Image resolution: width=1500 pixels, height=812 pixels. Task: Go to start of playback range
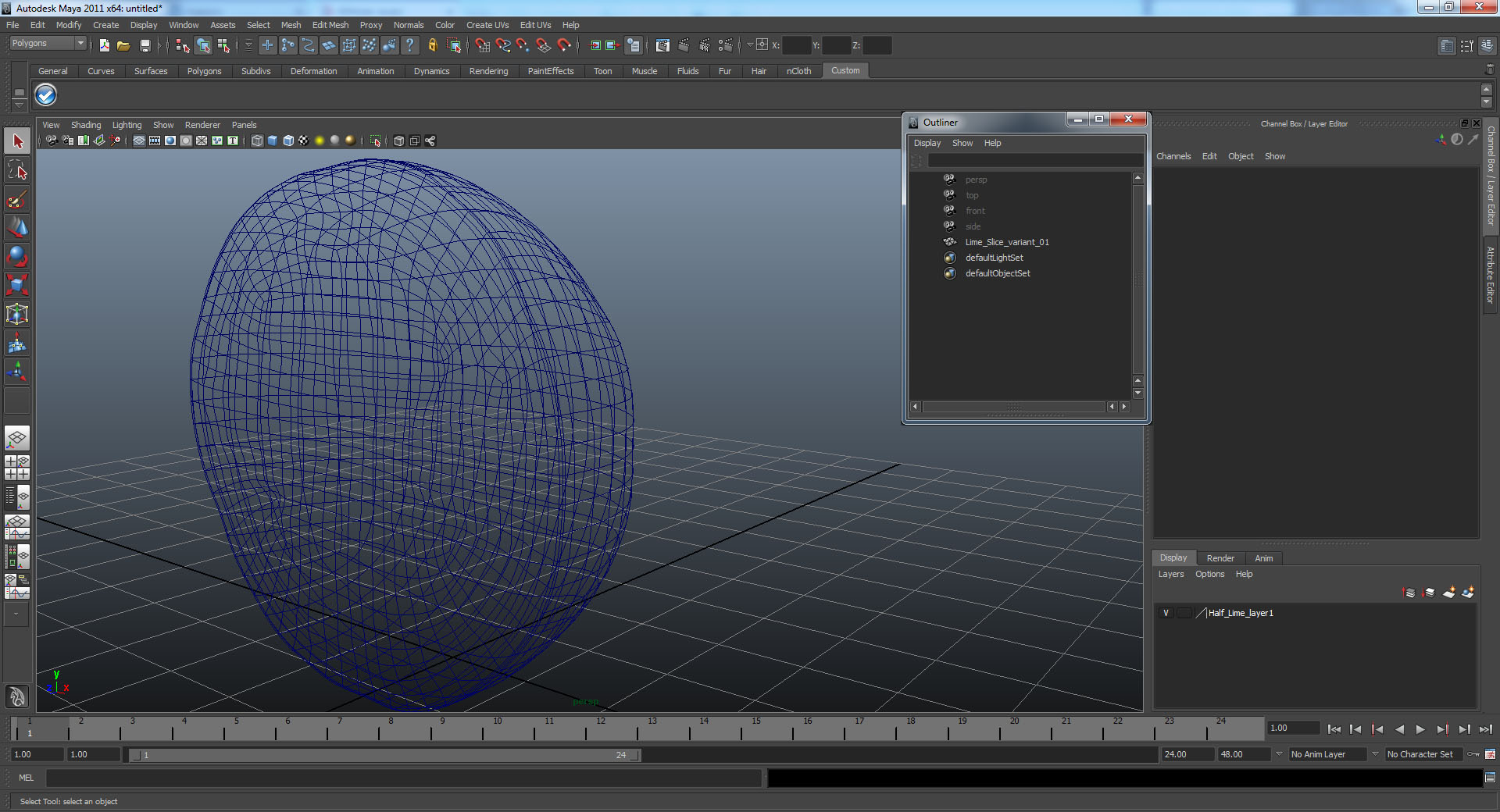1334,729
